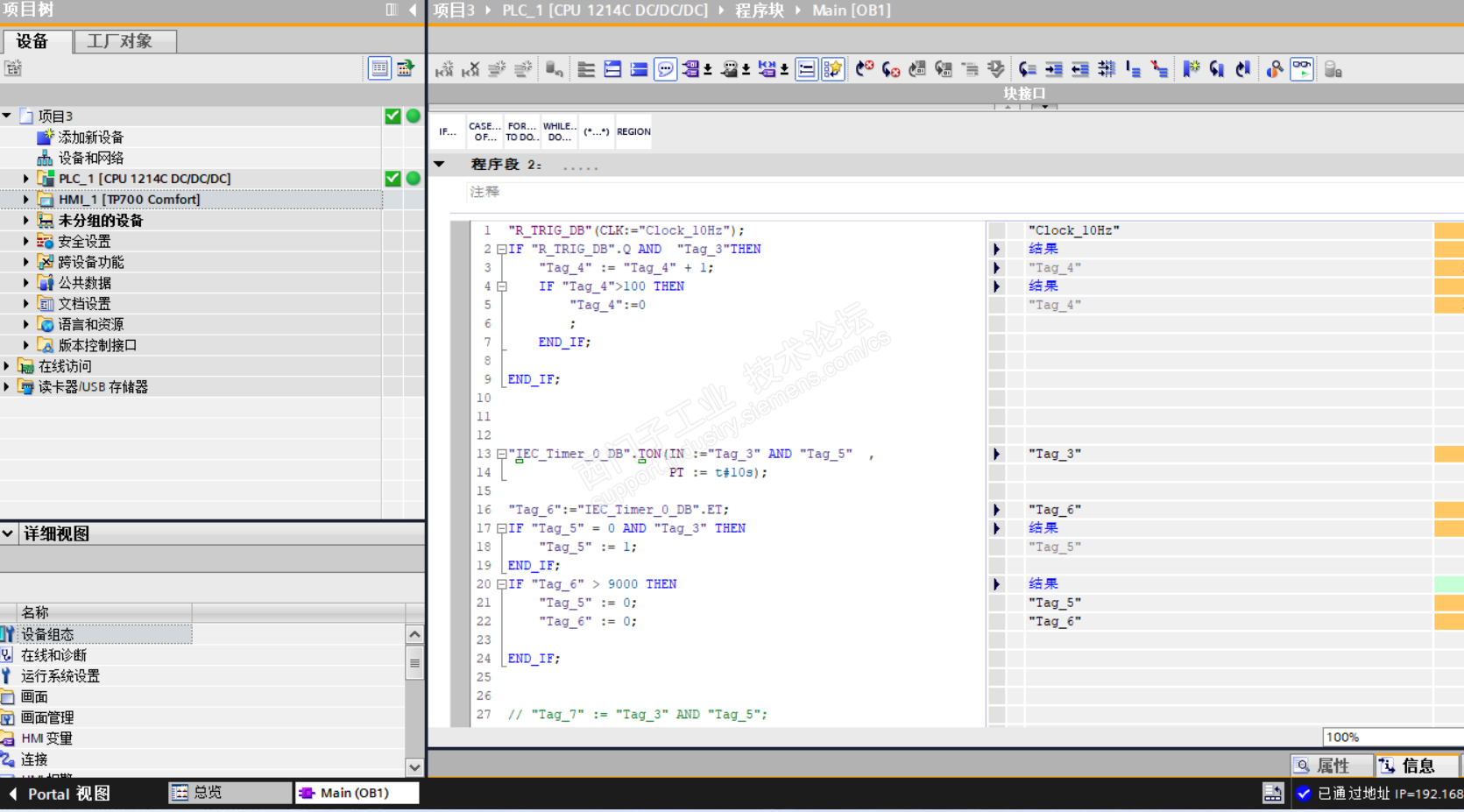1464x812 pixels.
Task: Collapse the 详细视图 detail view panel
Action: pyautogui.click(x=8, y=533)
